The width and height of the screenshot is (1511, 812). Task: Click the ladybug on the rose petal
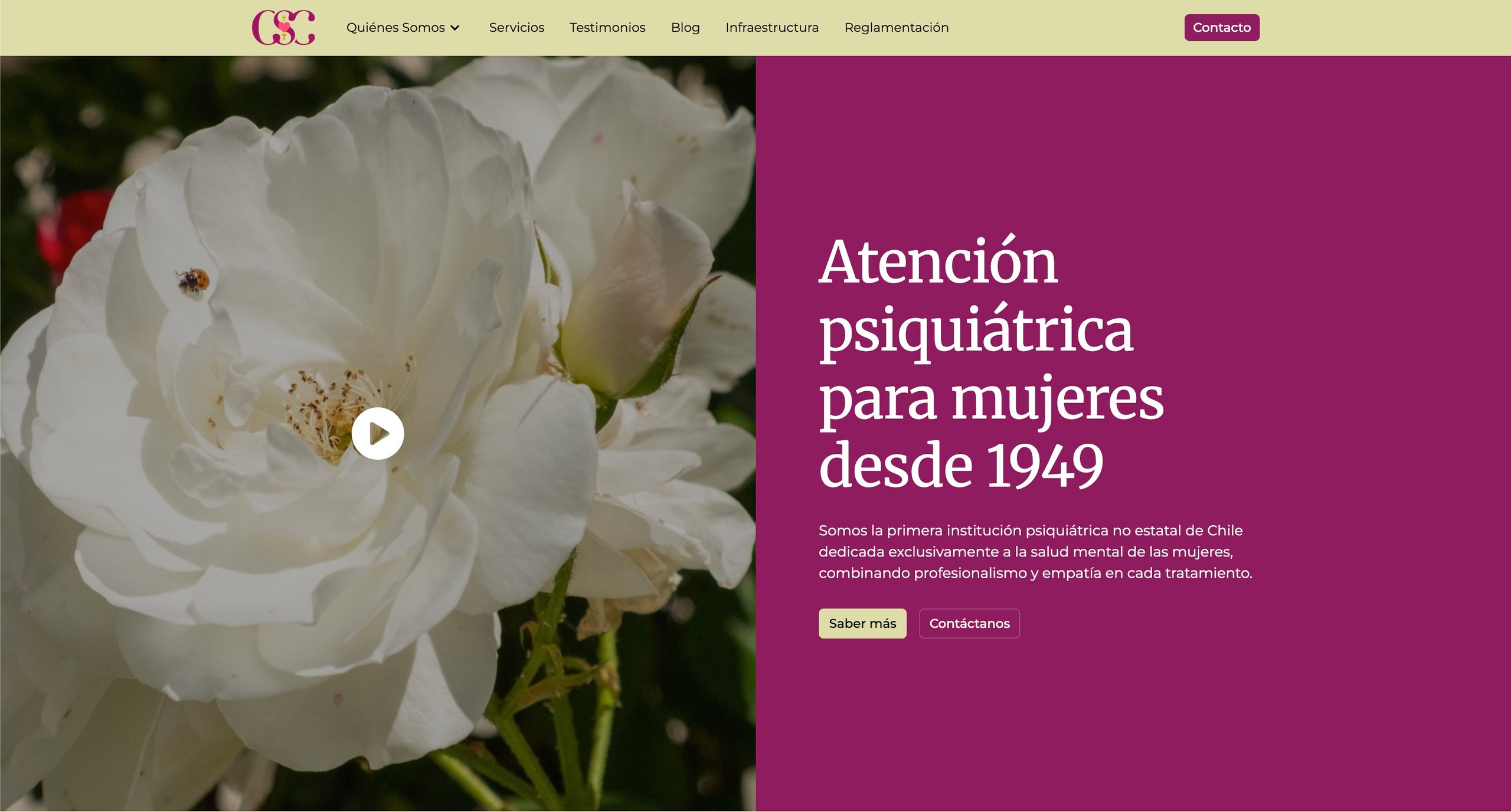pyautogui.click(x=194, y=279)
